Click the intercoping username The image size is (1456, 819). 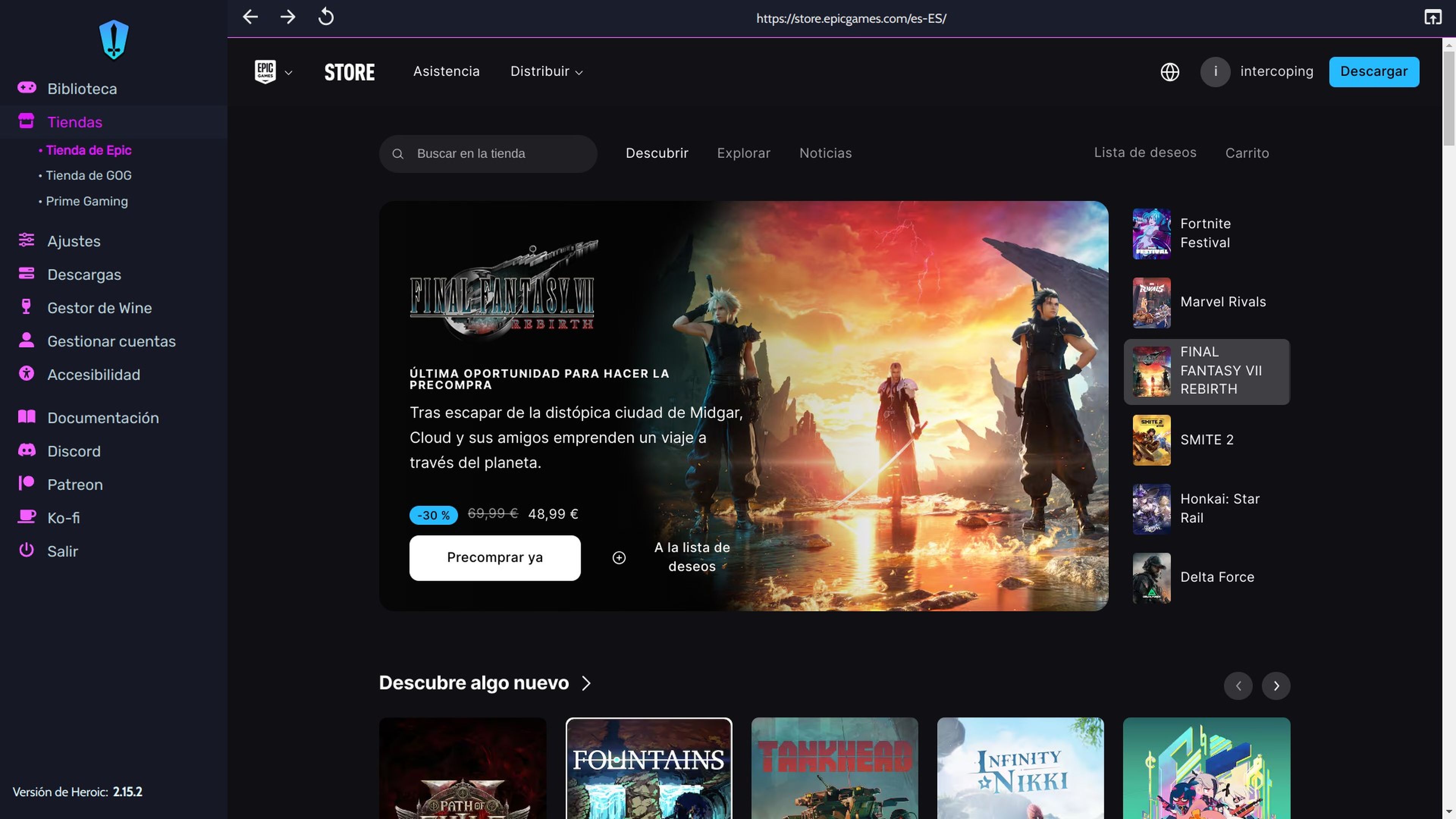(x=1276, y=71)
